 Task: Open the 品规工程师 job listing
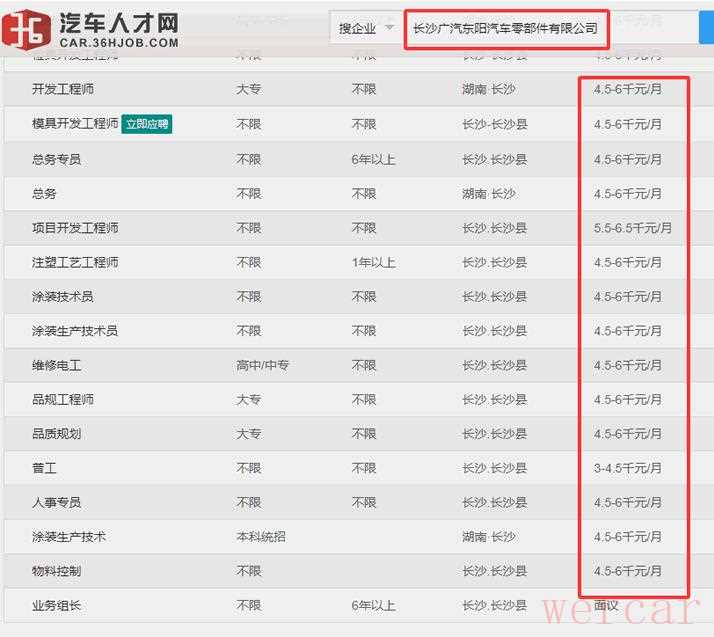(62, 400)
